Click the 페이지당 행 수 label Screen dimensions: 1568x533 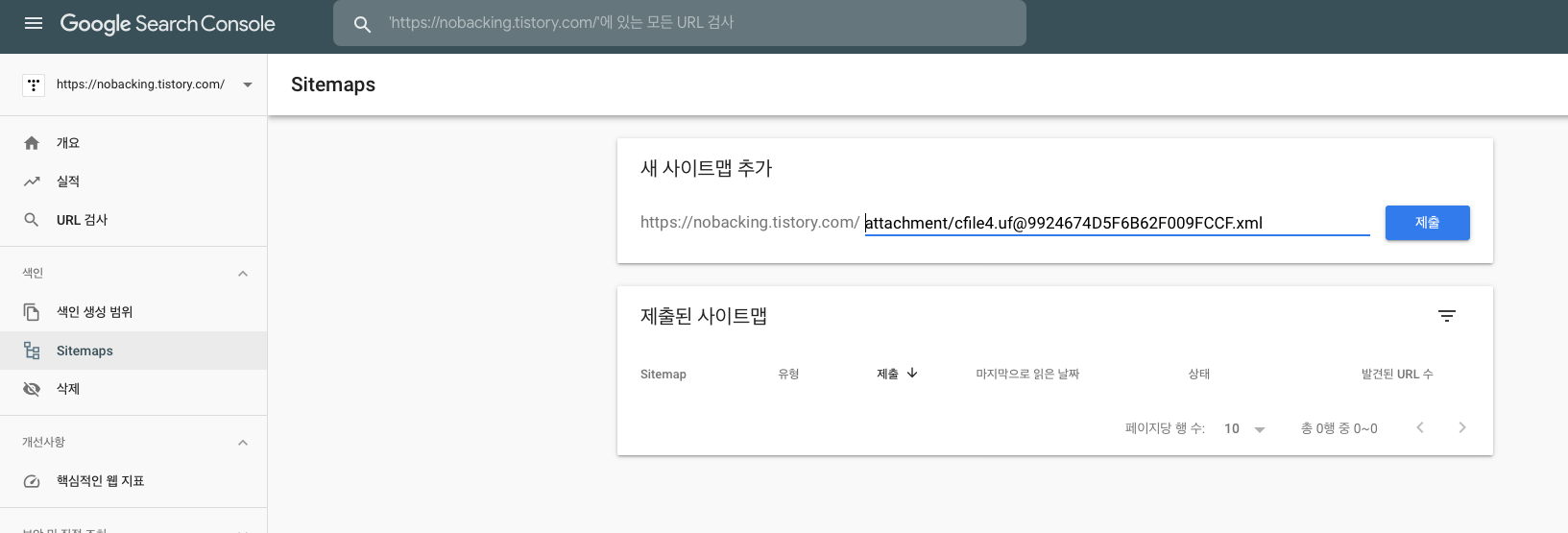pyautogui.click(x=1165, y=428)
